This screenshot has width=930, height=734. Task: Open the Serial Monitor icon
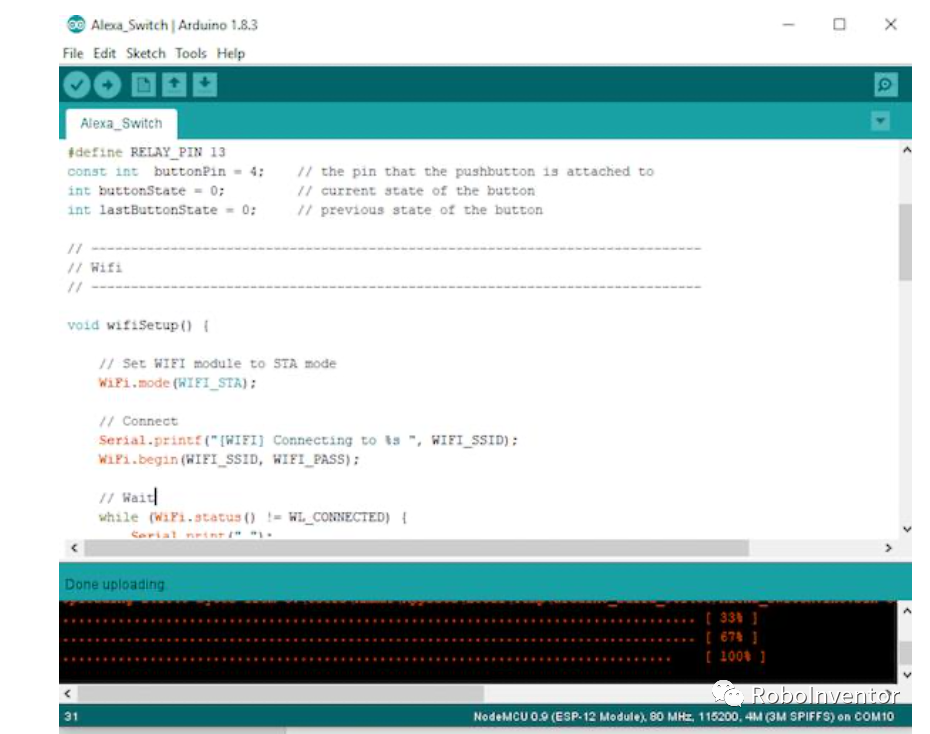tap(884, 84)
